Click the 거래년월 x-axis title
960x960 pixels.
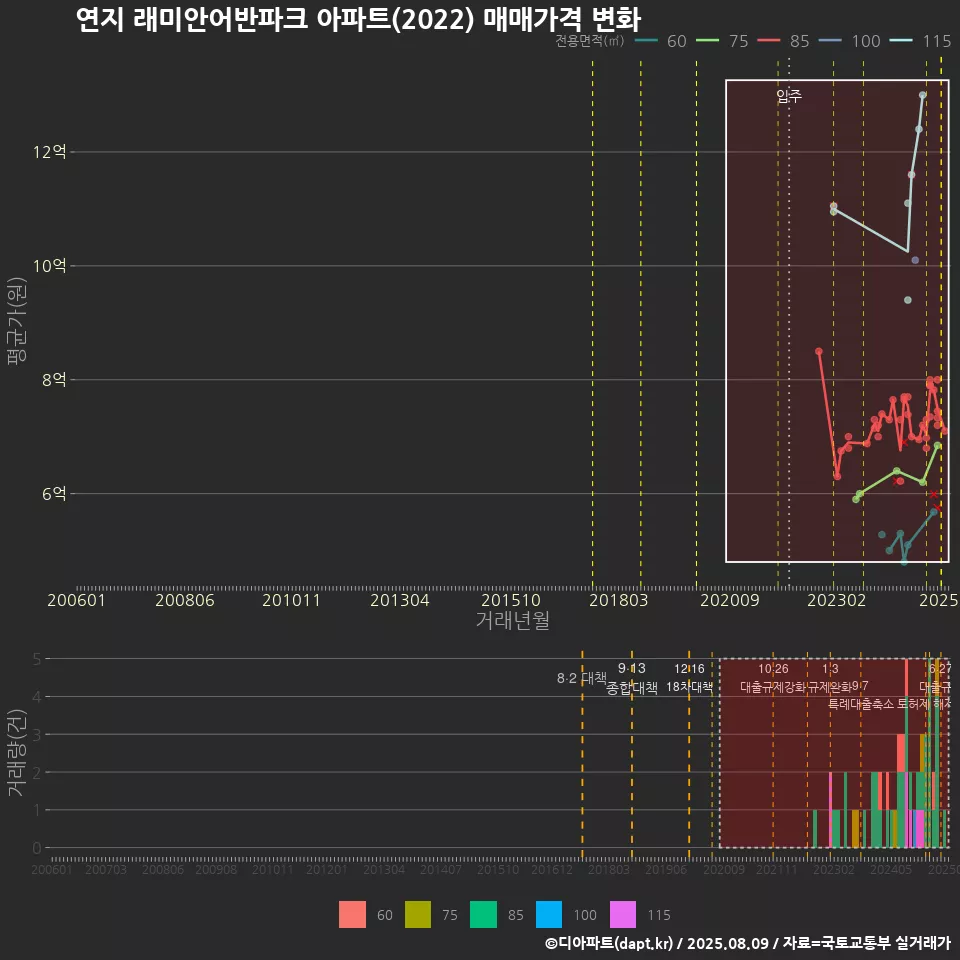click(512, 620)
